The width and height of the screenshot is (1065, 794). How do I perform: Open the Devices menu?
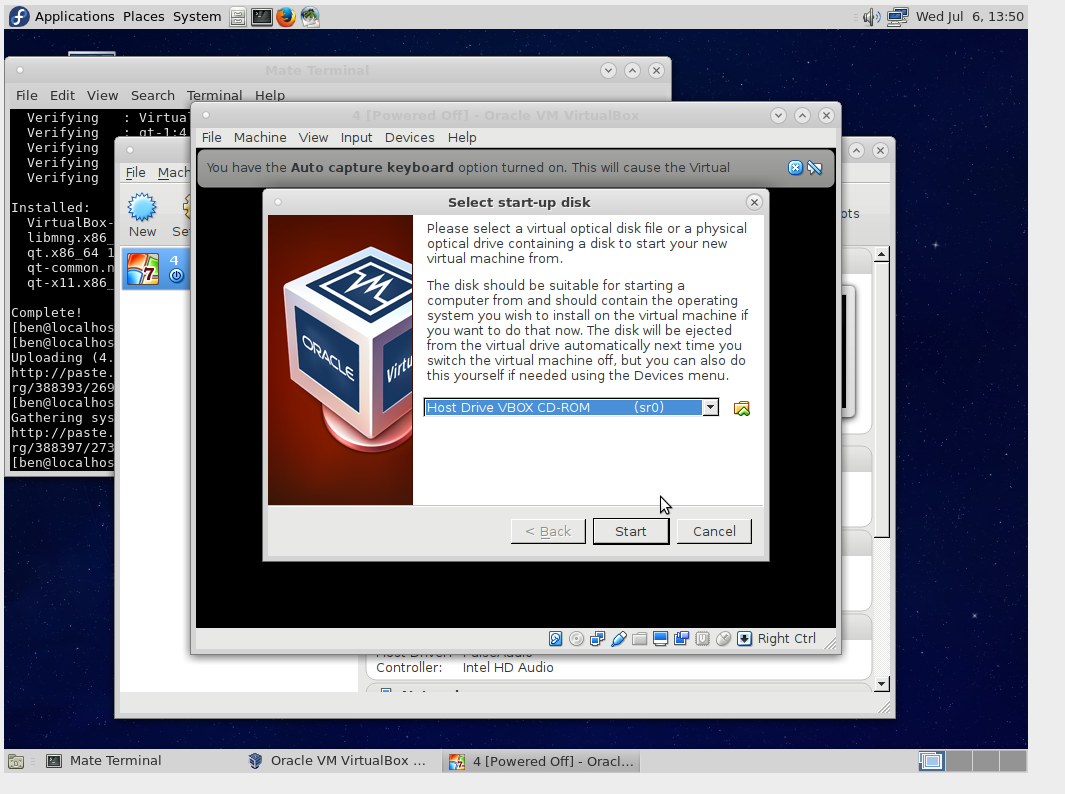tap(410, 137)
